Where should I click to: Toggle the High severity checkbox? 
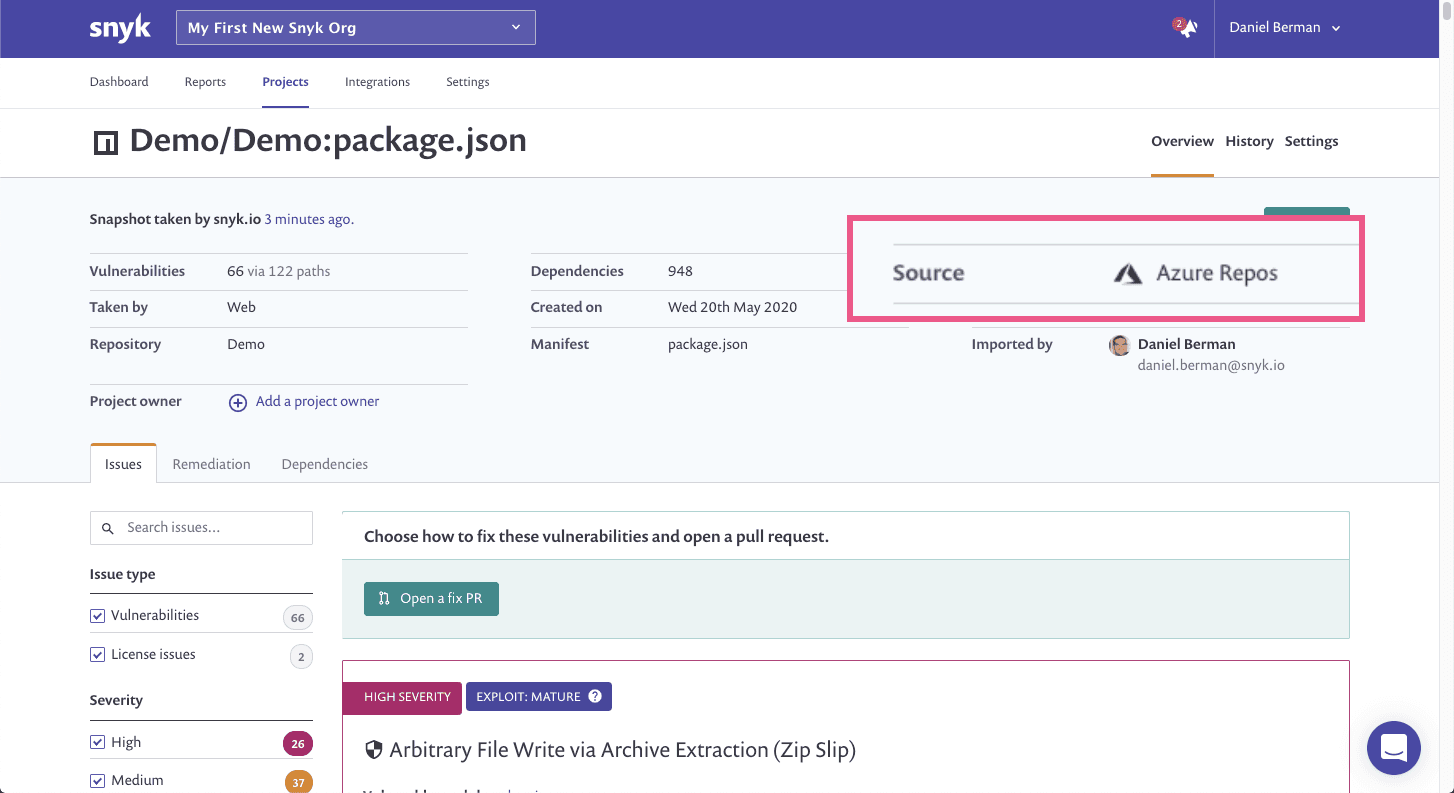[x=97, y=742]
